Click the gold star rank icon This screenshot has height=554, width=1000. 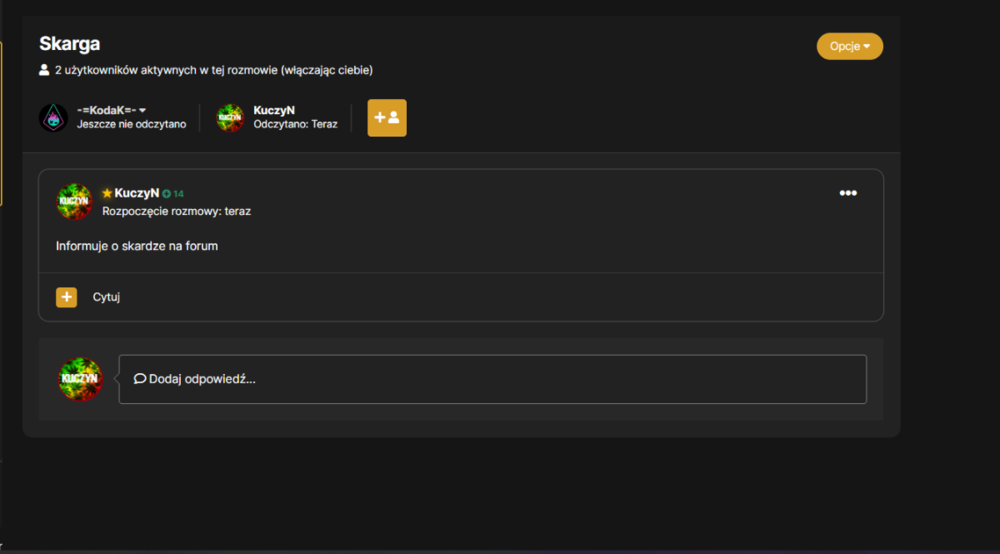[x=107, y=193]
